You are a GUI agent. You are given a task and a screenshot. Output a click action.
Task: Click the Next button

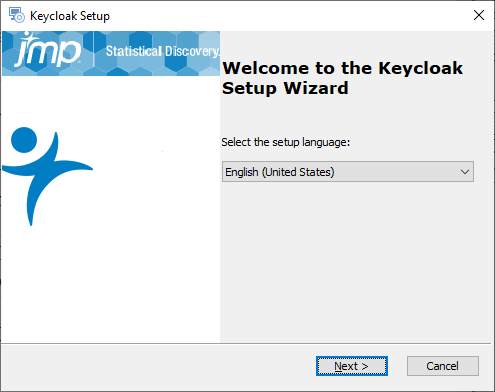[352, 366]
